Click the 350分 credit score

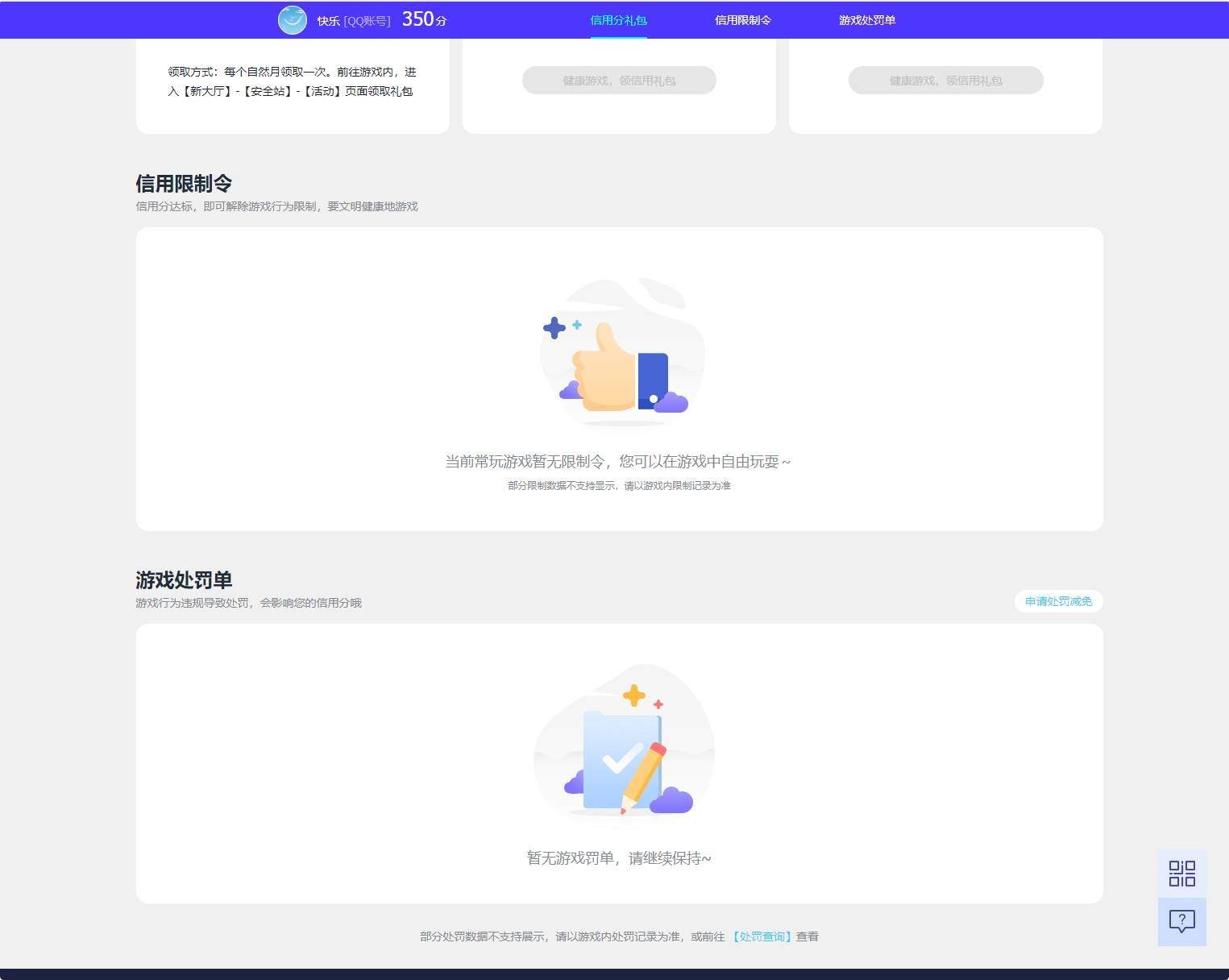pyautogui.click(x=424, y=19)
